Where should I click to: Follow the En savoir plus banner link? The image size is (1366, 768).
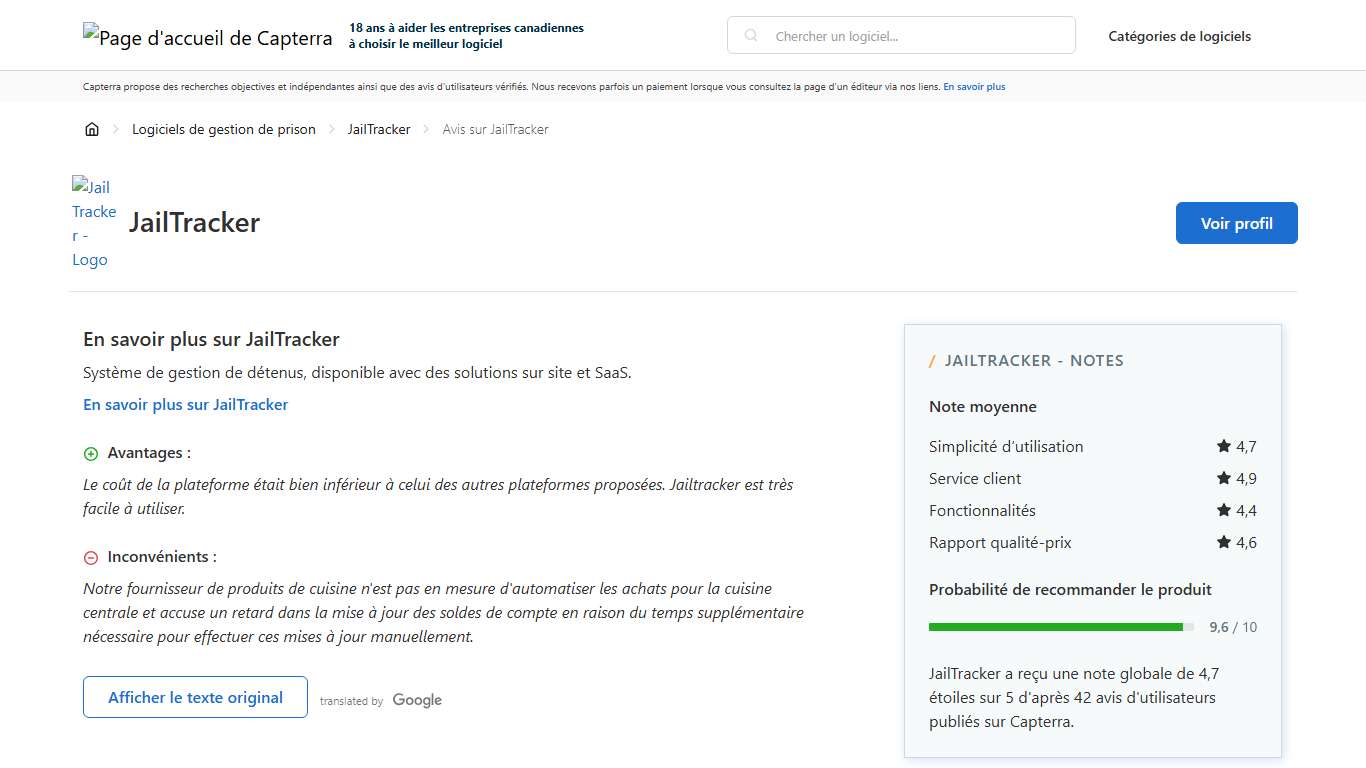(974, 87)
